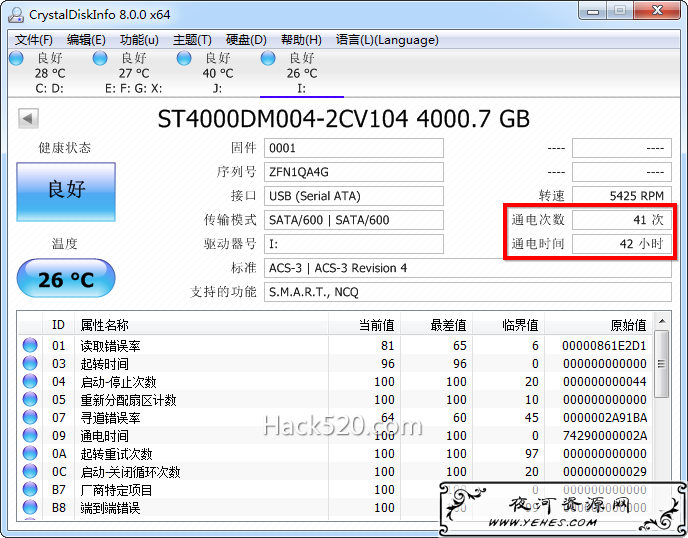Image resolution: width=688 pixels, height=538 pixels.
Task: Open the 文件(F) menu
Action: click(x=34, y=40)
